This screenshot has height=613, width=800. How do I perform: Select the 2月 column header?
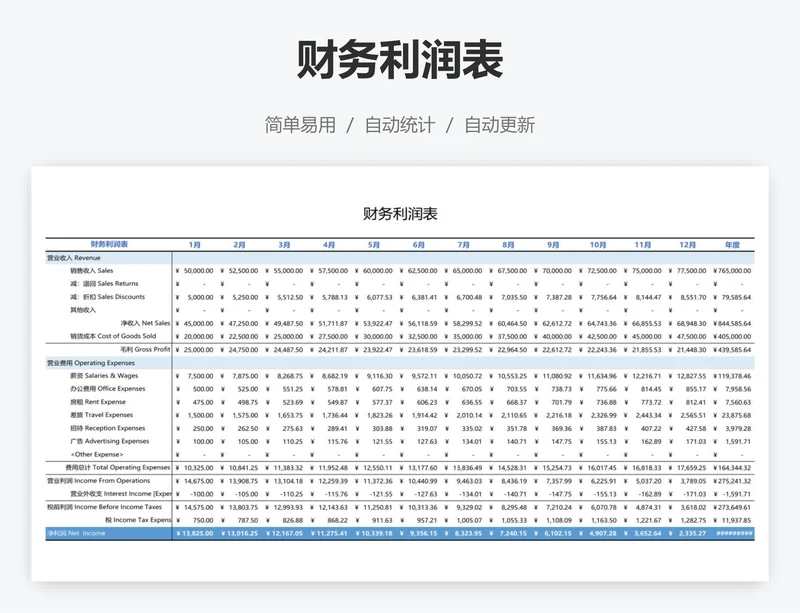(x=239, y=245)
